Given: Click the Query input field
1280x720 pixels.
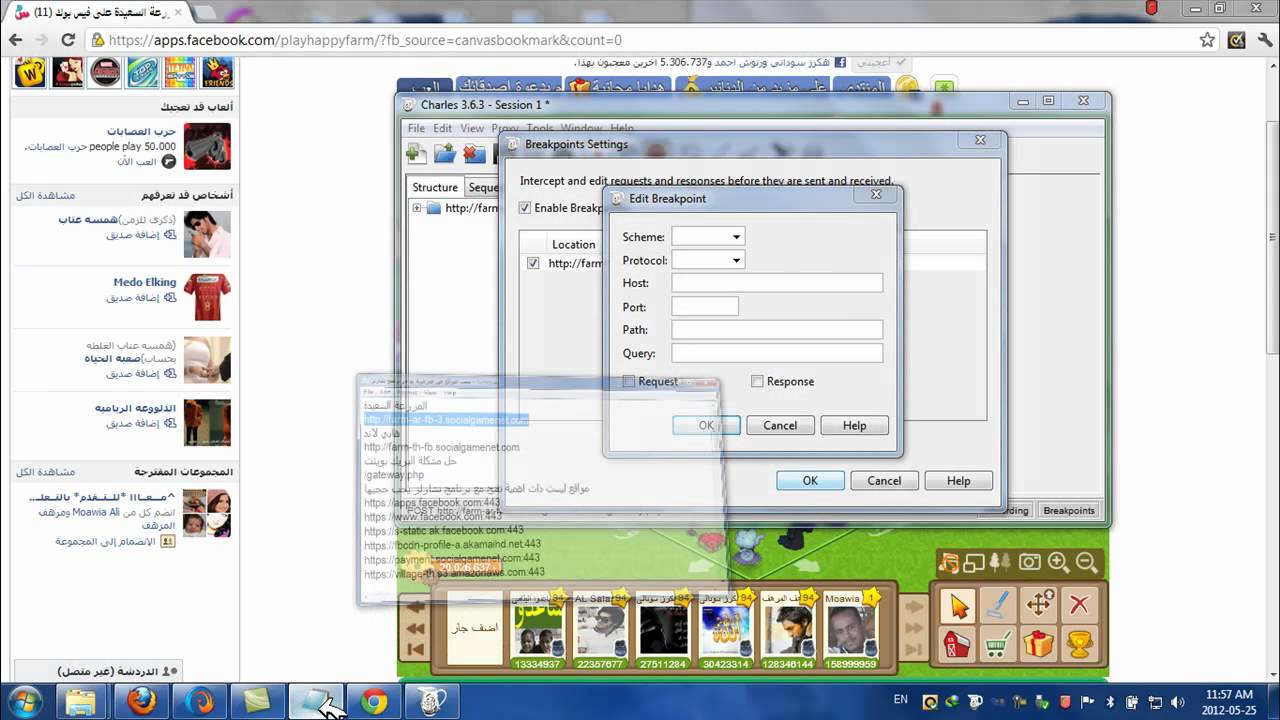Looking at the screenshot, I should click(777, 353).
